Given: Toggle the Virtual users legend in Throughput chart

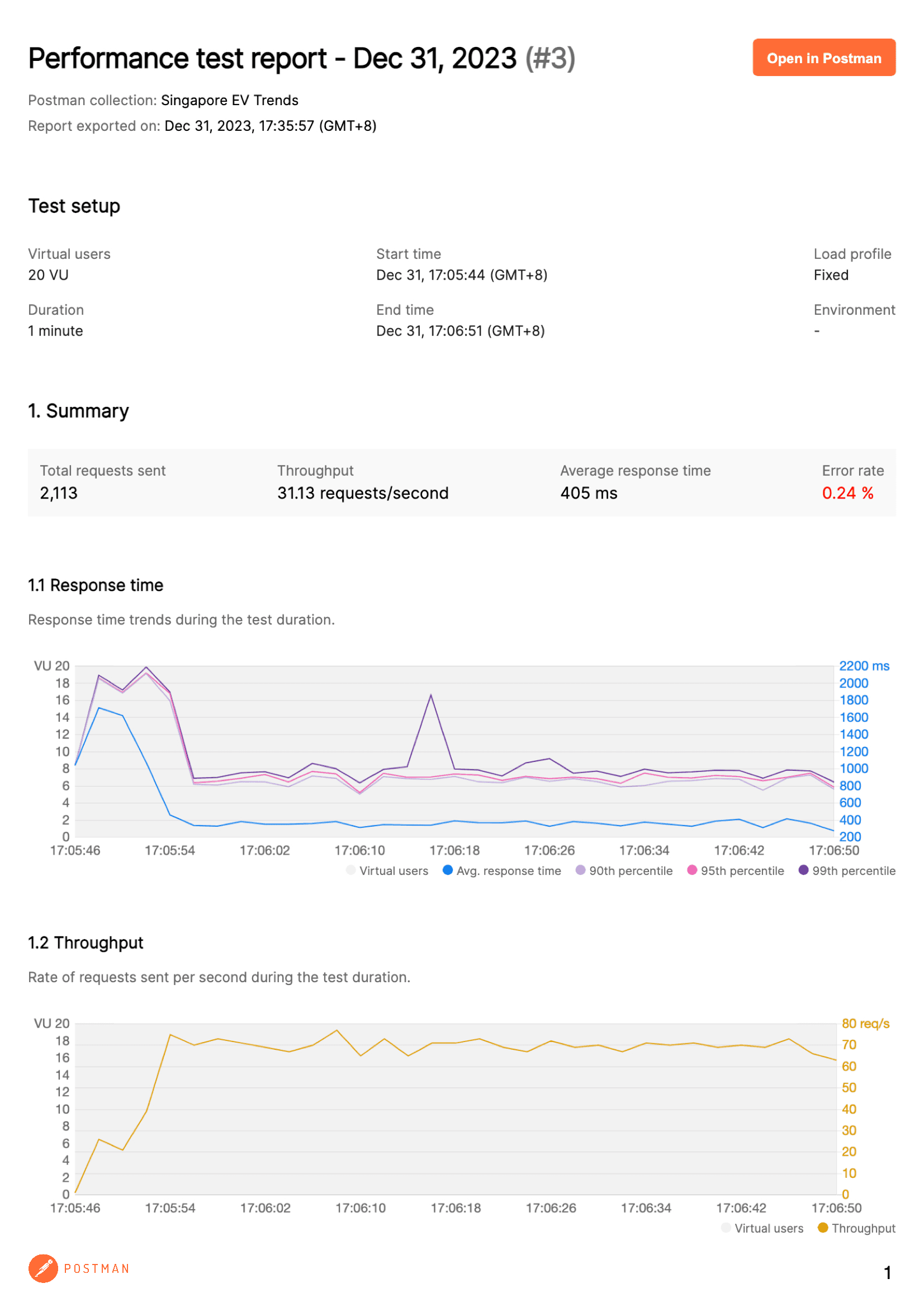Looking at the screenshot, I should click(x=762, y=1228).
